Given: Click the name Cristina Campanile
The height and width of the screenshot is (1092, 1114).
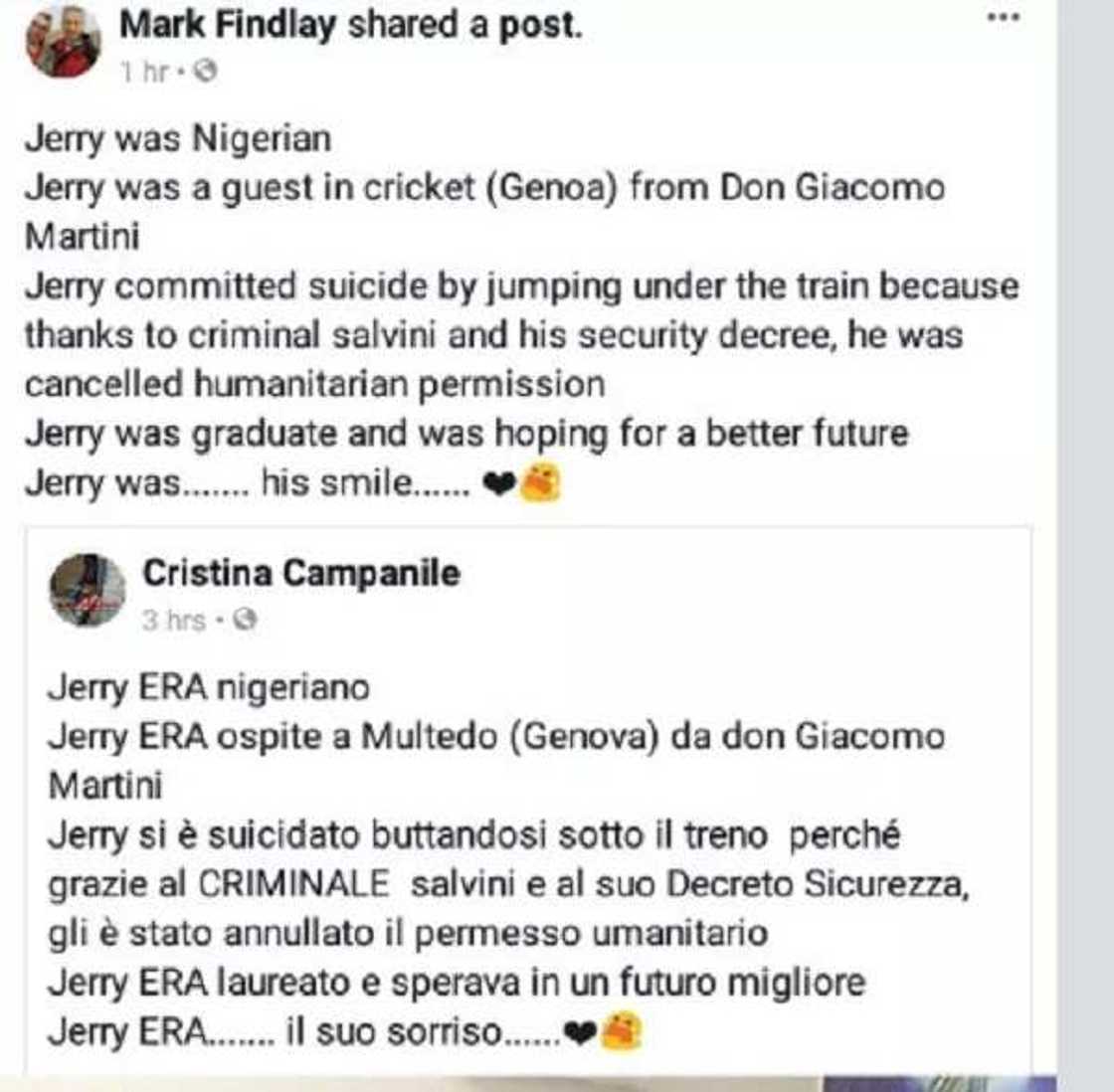Looking at the screenshot, I should click(302, 575).
